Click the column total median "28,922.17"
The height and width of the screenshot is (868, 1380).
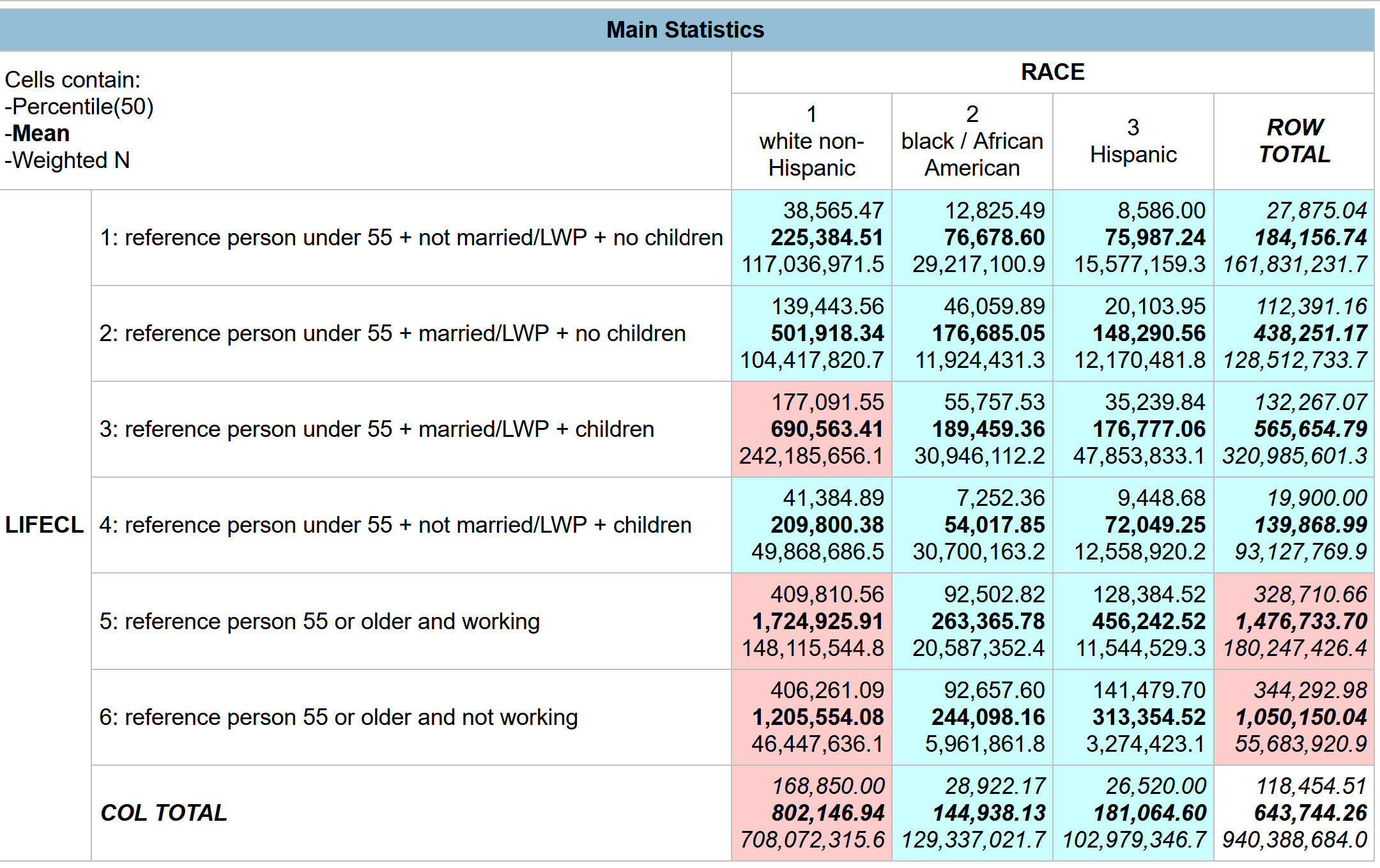[995, 786]
